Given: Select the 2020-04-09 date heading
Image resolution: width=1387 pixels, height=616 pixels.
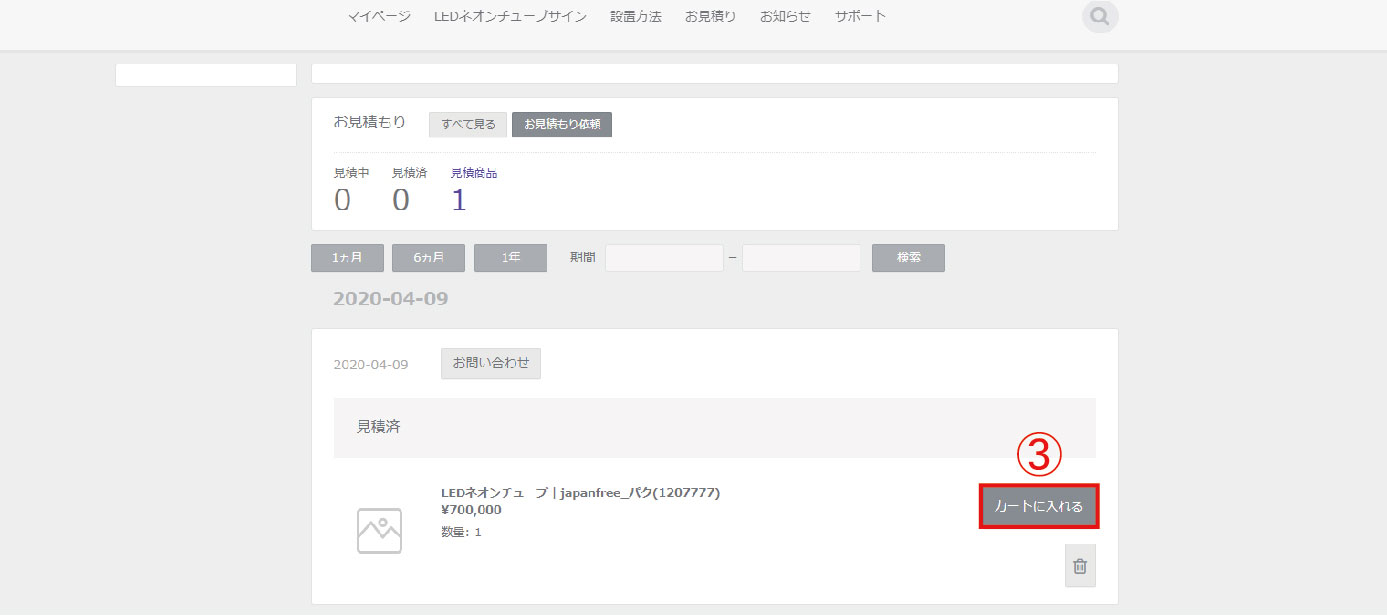Looking at the screenshot, I should pos(391,298).
